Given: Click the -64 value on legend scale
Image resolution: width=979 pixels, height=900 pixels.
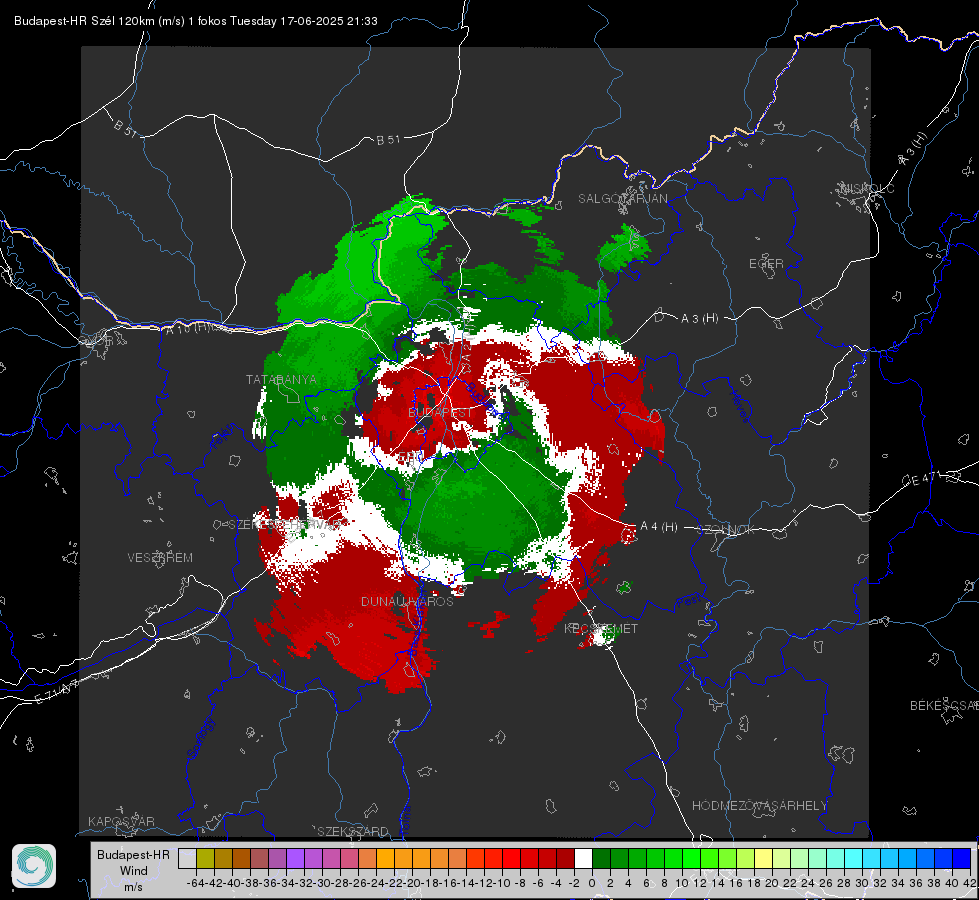Looking at the screenshot, I should [196, 883].
